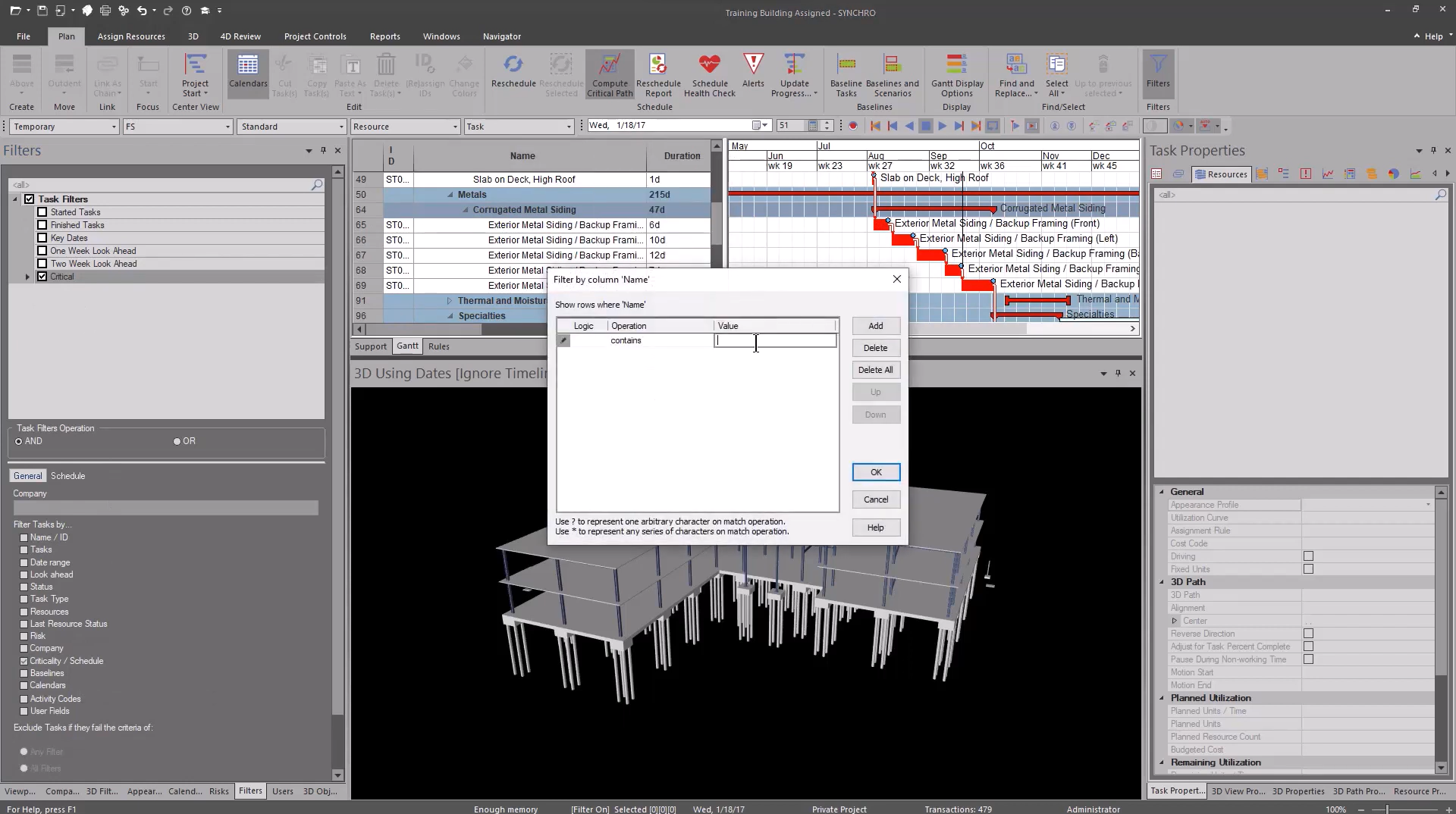Expand the Thermal and Moisture task group
Image resolution: width=1456 pixels, height=814 pixels.
[x=448, y=300]
